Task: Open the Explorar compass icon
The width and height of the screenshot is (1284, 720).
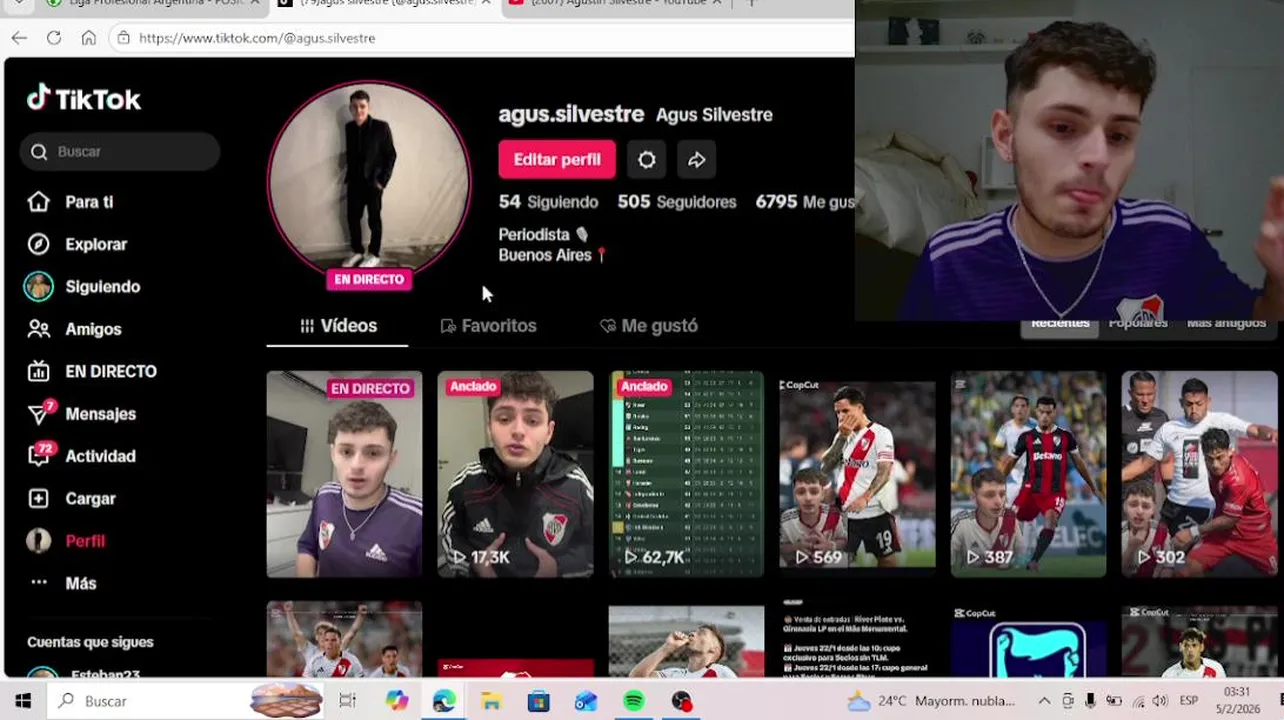Action: (x=38, y=244)
